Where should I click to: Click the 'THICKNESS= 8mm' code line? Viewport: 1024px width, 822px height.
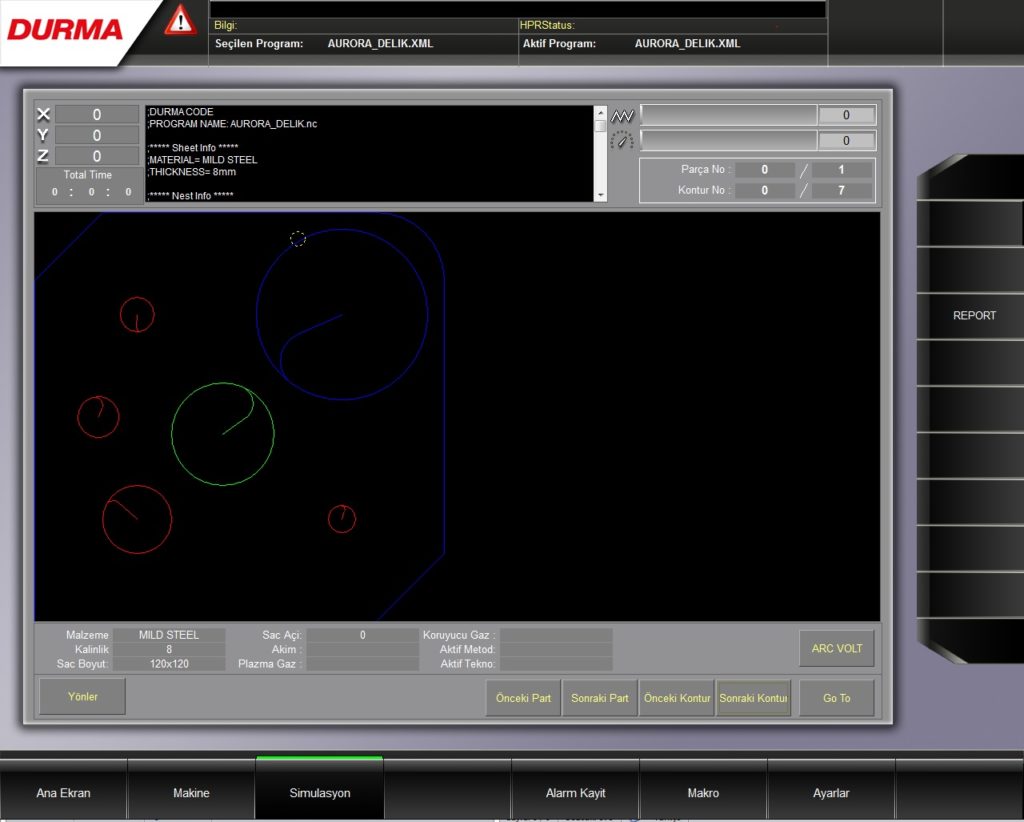(192, 172)
